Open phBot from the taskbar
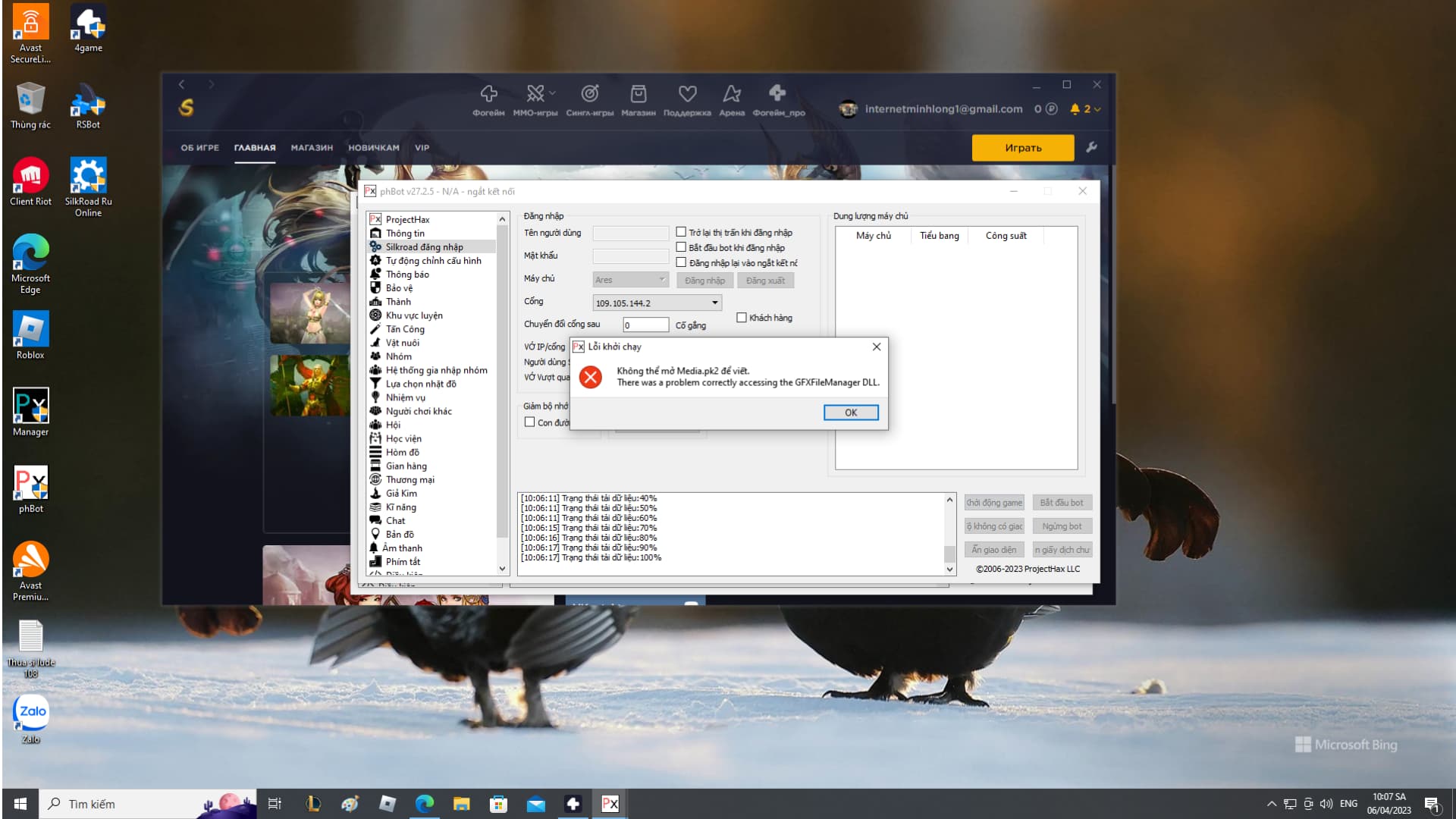The height and width of the screenshot is (819, 1456). pos(610,804)
